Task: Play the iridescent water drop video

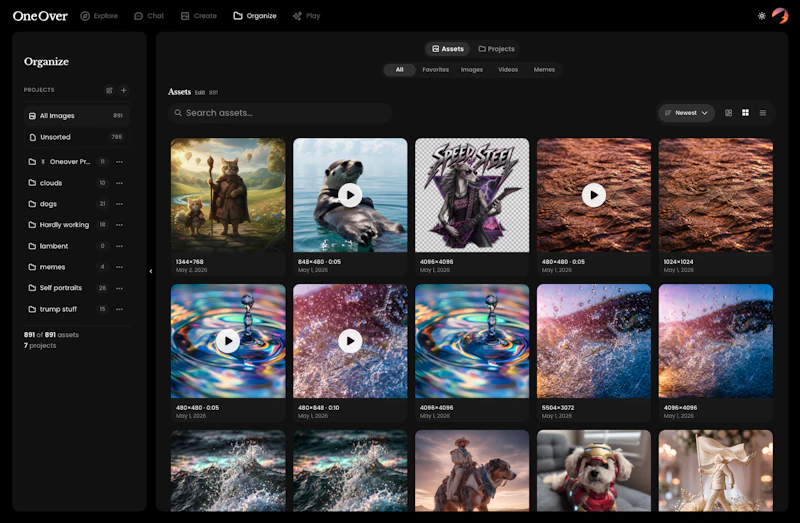Action: [x=228, y=341]
